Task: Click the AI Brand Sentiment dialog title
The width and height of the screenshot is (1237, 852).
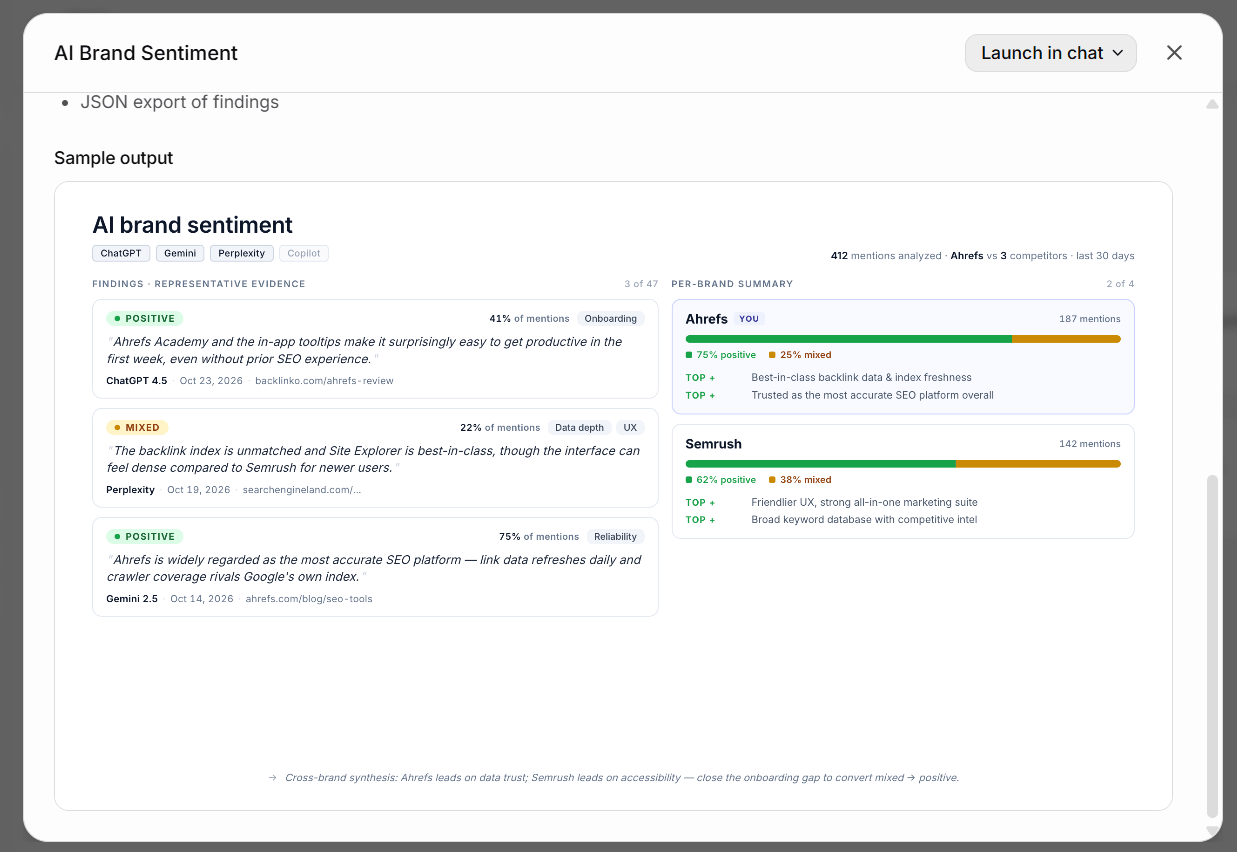Action: point(146,53)
